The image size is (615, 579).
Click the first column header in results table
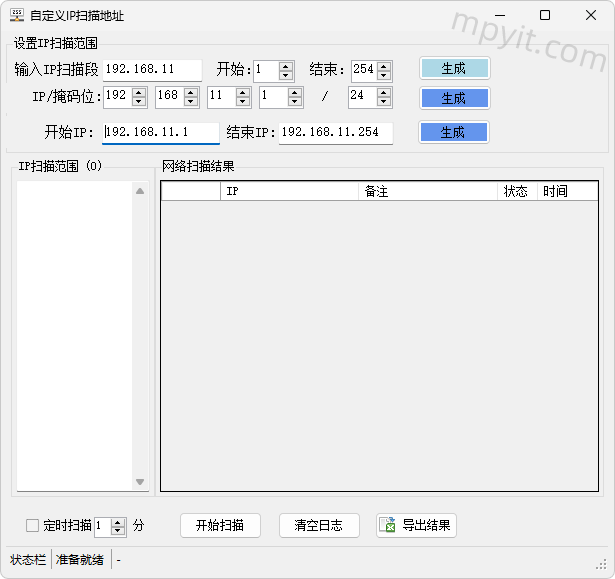[191, 191]
